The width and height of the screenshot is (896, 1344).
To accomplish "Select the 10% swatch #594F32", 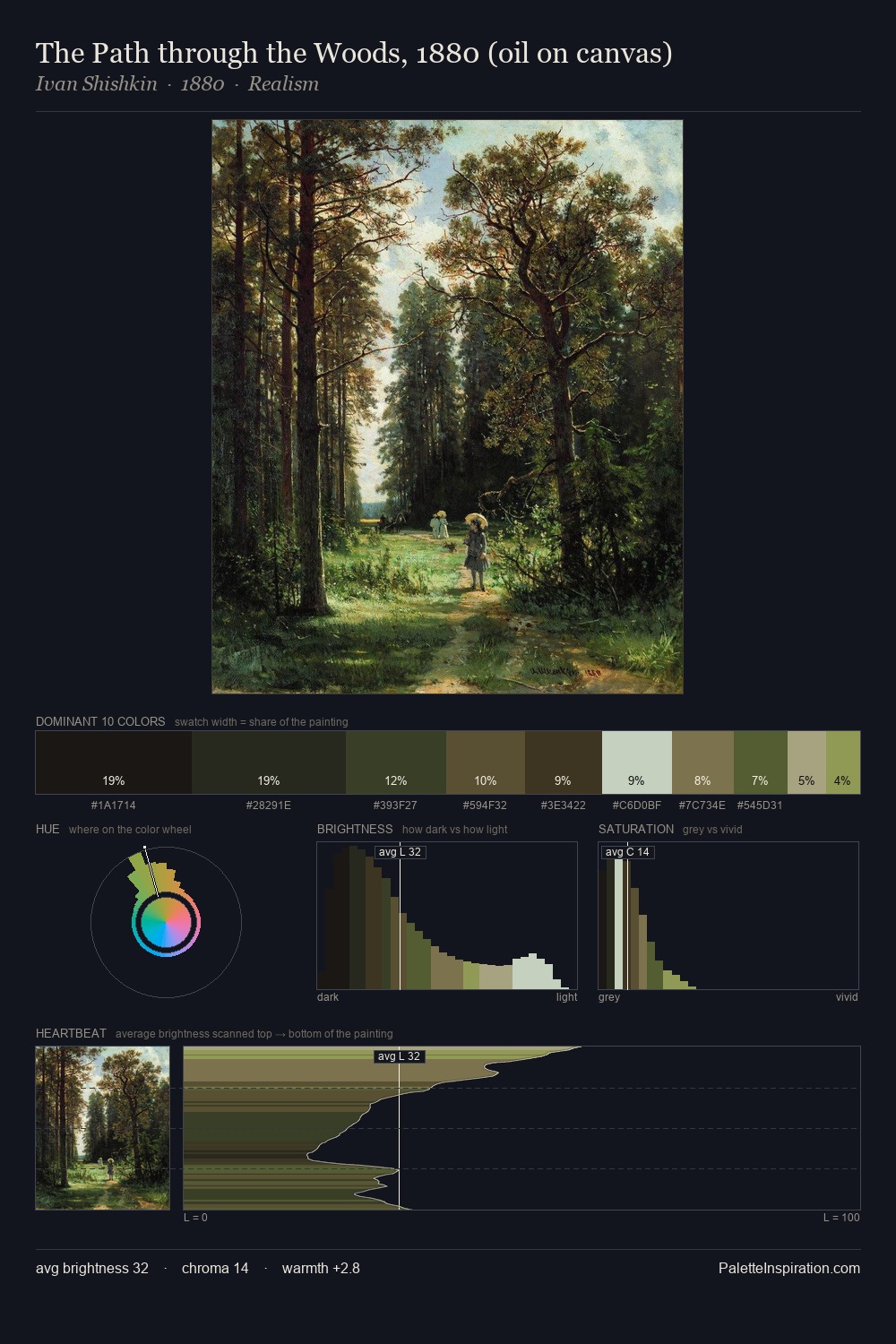I will pos(486,762).
